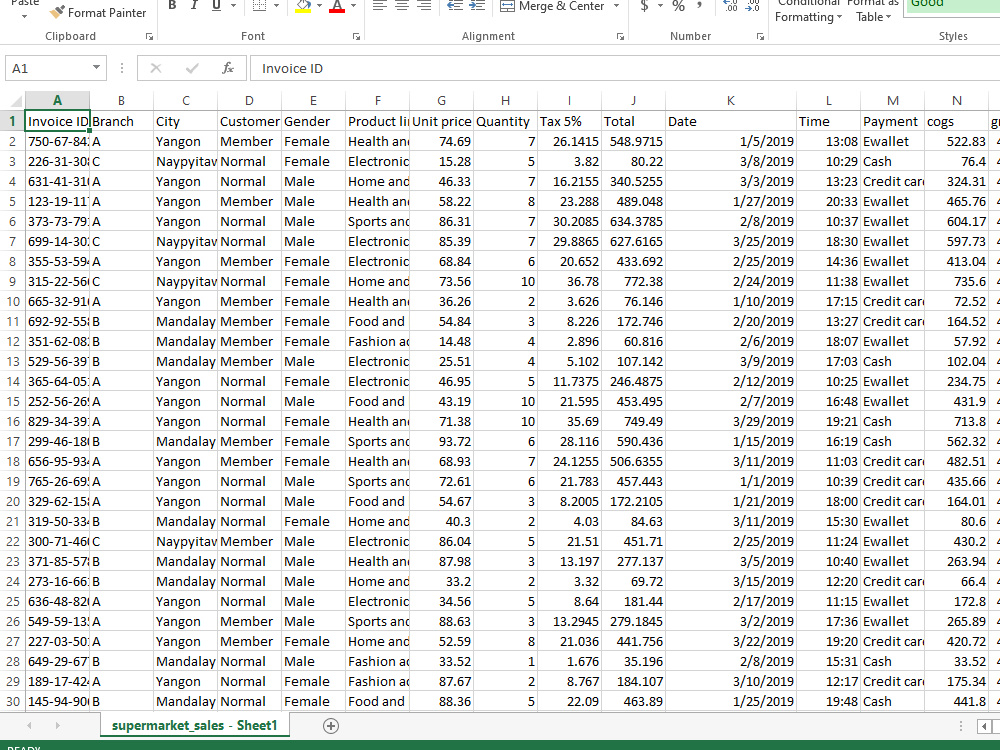Open the Format as Table gallery

coord(873,10)
